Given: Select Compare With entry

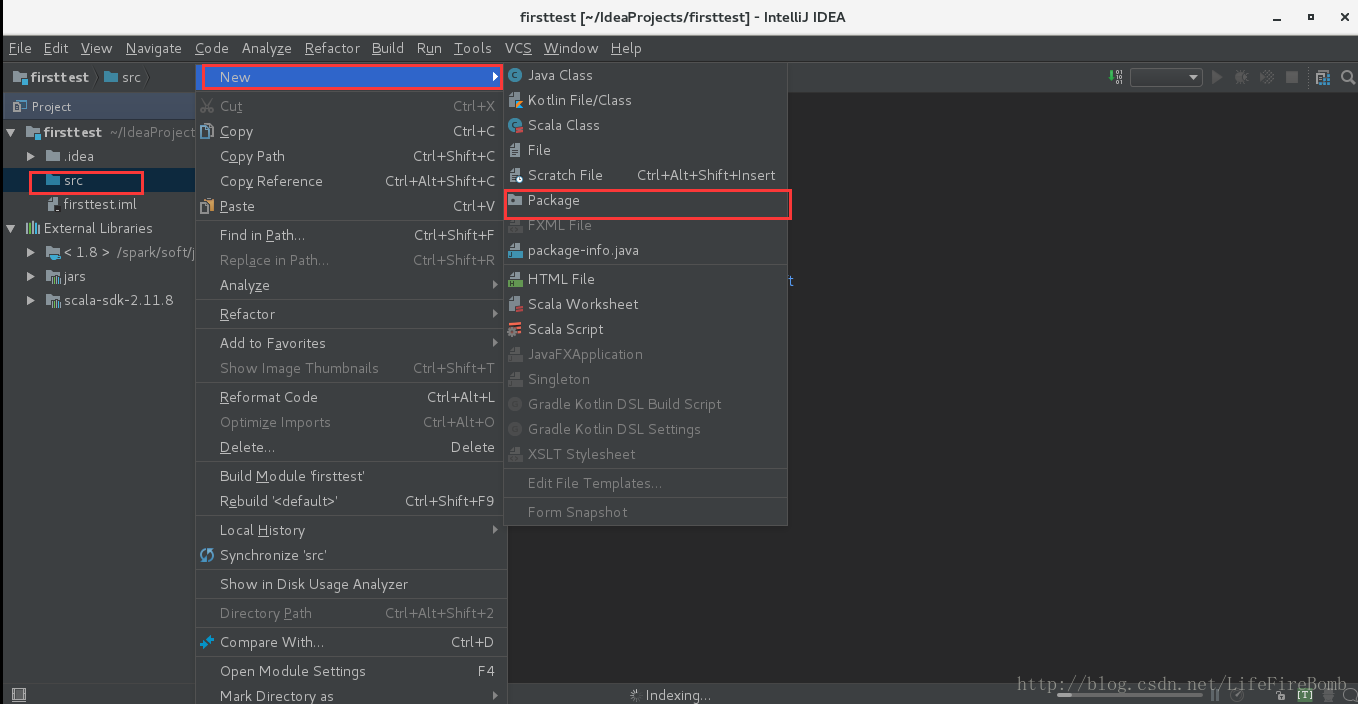Looking at the screenshot, I should click(351, 642).
